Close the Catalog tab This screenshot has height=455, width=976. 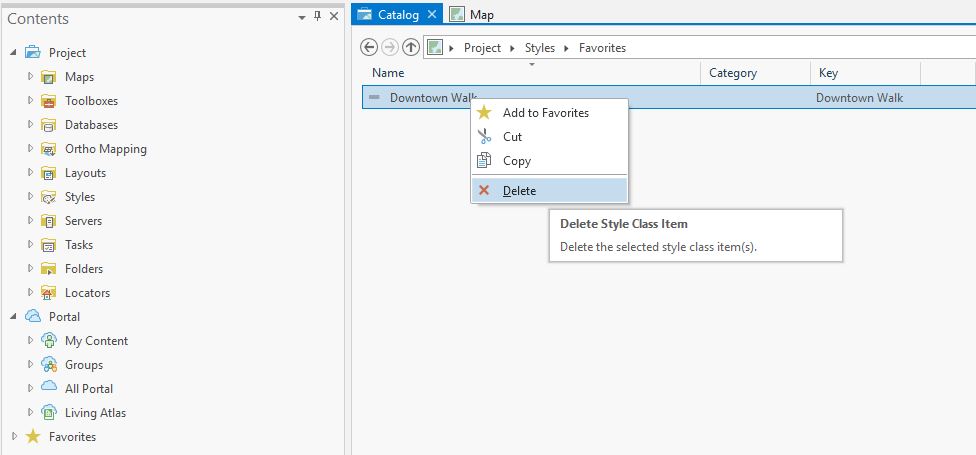pyautogui.click(x=432, y=15)
